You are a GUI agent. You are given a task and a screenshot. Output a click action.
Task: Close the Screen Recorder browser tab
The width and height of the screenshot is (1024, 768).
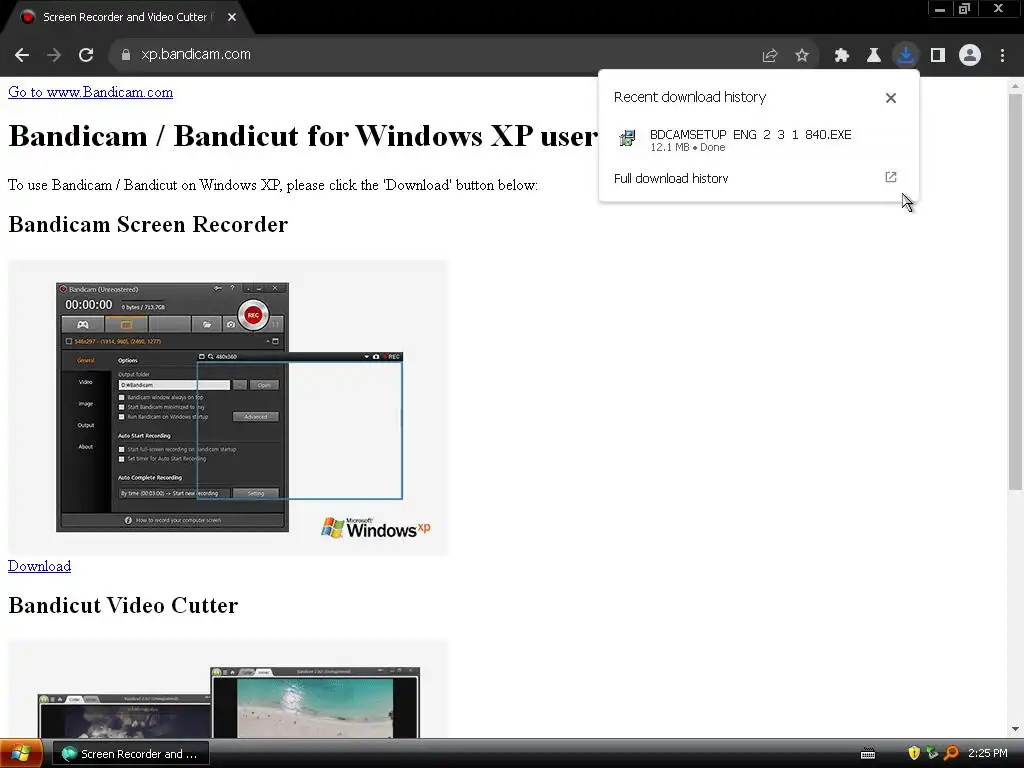pyautogui.click(x=232, y=18)
